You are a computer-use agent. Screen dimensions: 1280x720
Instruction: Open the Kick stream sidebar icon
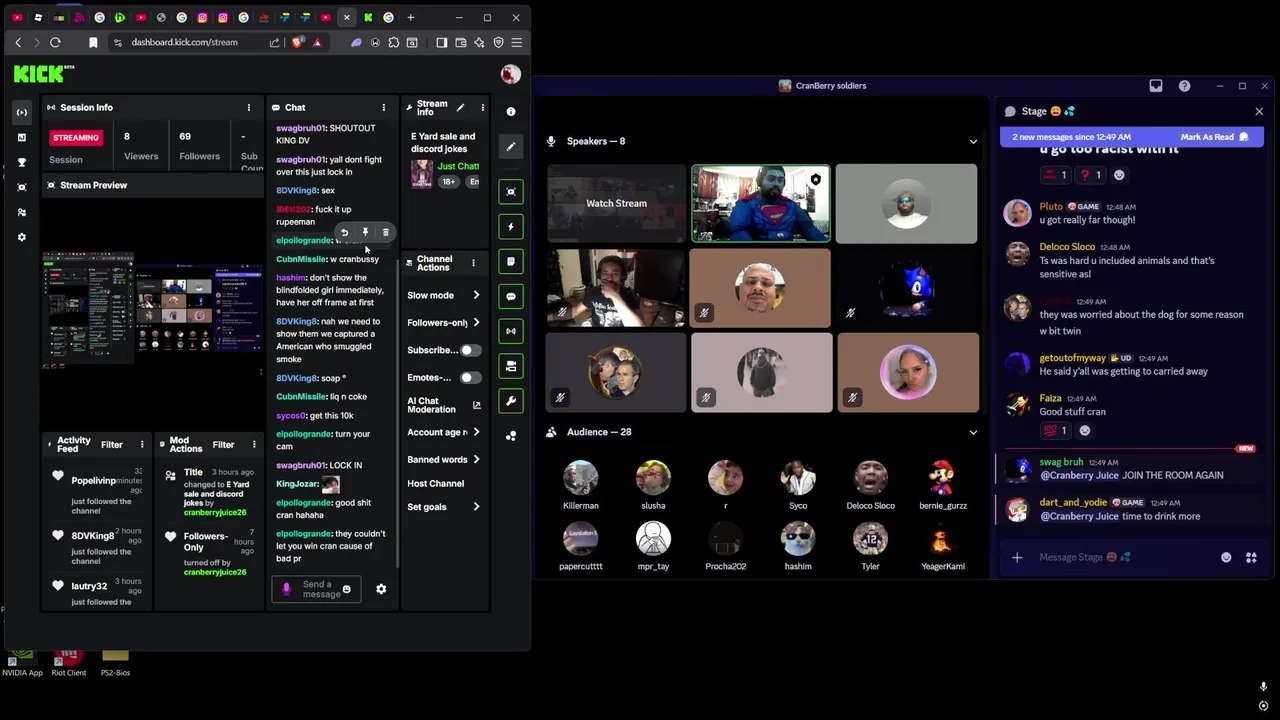pyautogui.click(x=22, y=112)
